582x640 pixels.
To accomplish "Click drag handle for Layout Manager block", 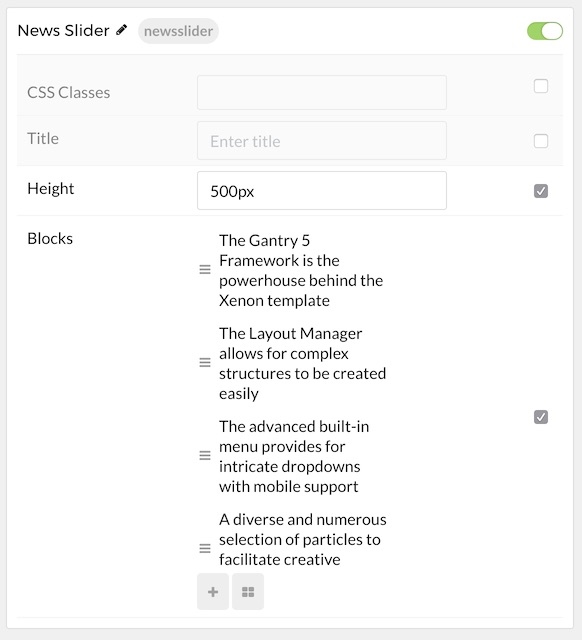I will coord(205,362).
